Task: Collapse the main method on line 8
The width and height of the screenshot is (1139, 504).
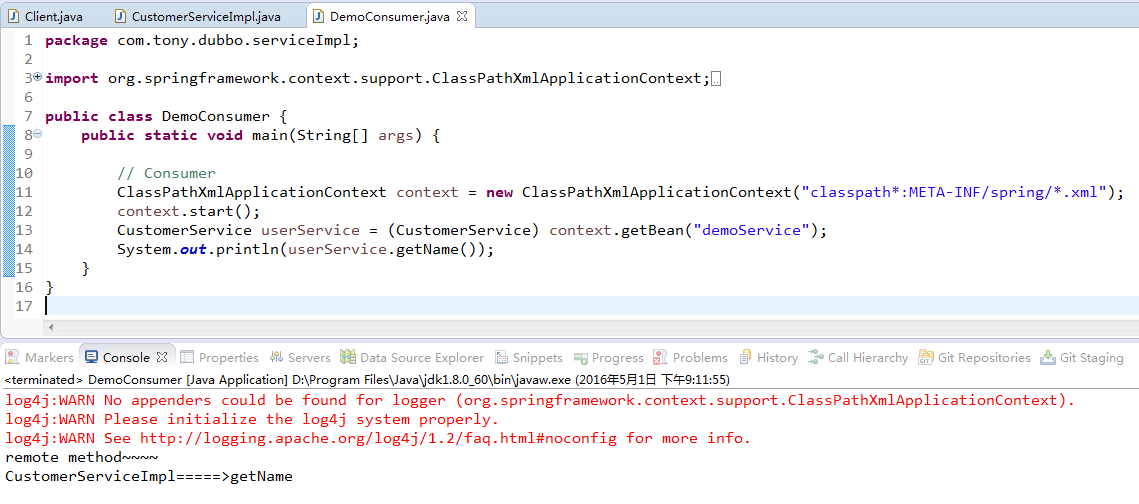Action: [38, 134]
